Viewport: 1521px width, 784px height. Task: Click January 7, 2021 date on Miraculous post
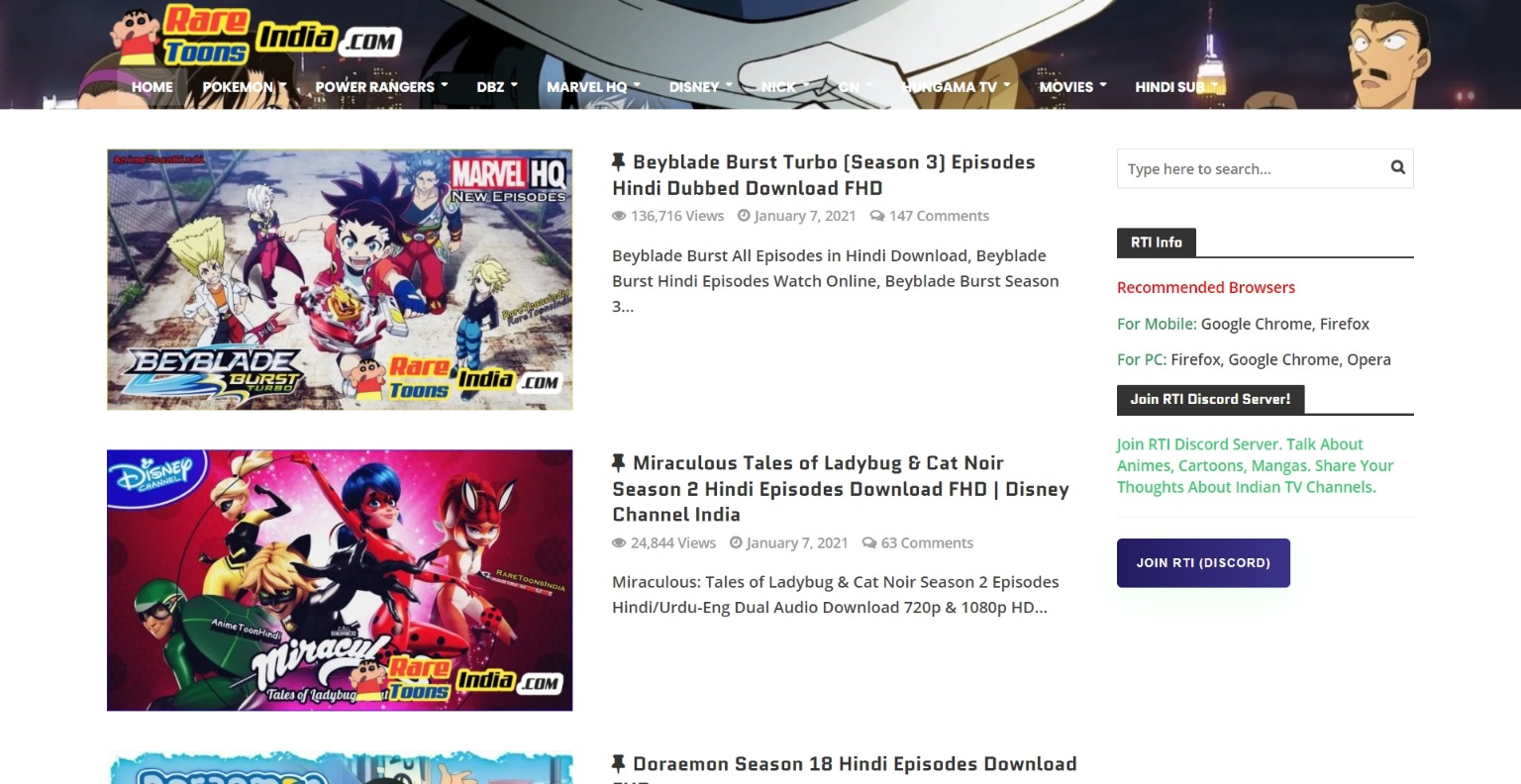(797, 542)
